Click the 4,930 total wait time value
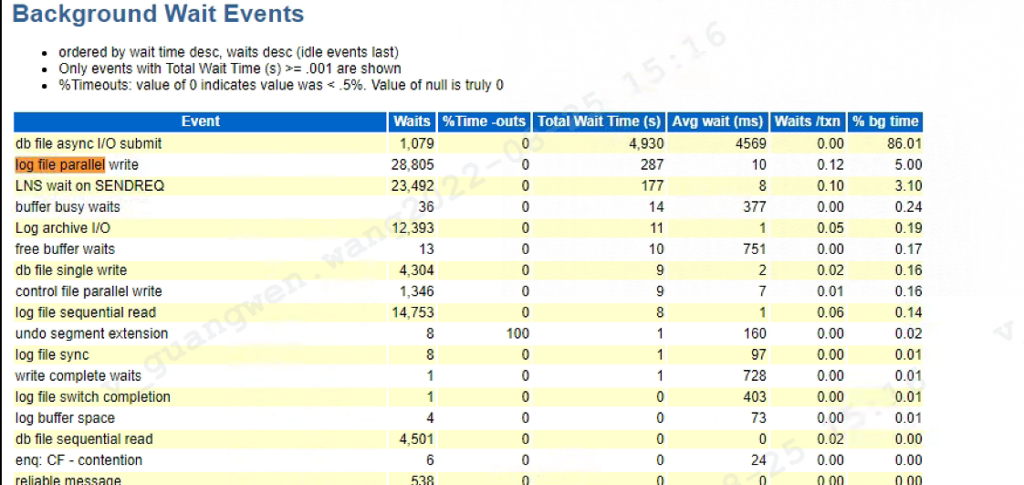 click(x=648, y=144)
